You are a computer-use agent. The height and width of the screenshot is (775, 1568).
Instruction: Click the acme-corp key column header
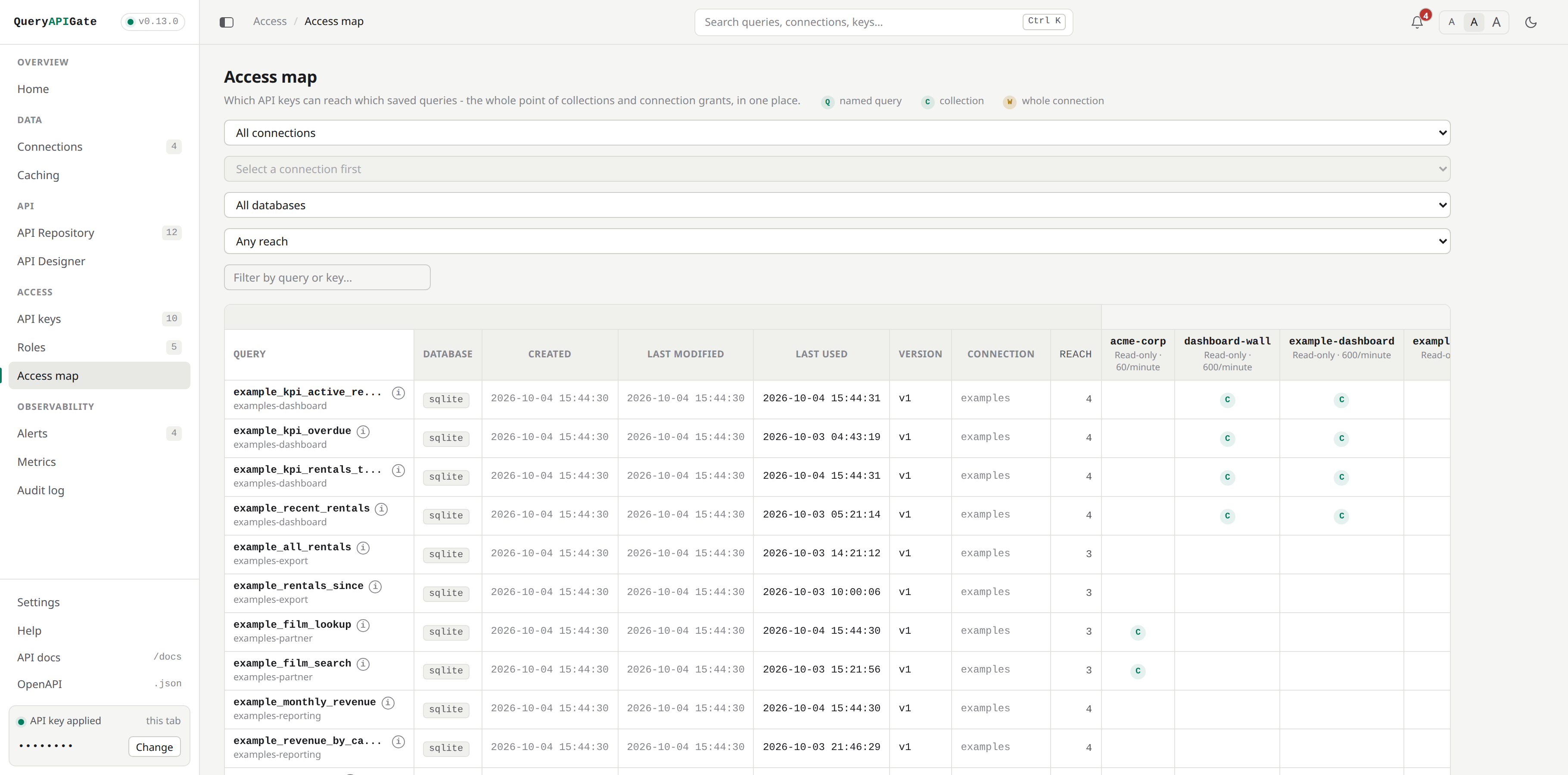coord(1138,354)
